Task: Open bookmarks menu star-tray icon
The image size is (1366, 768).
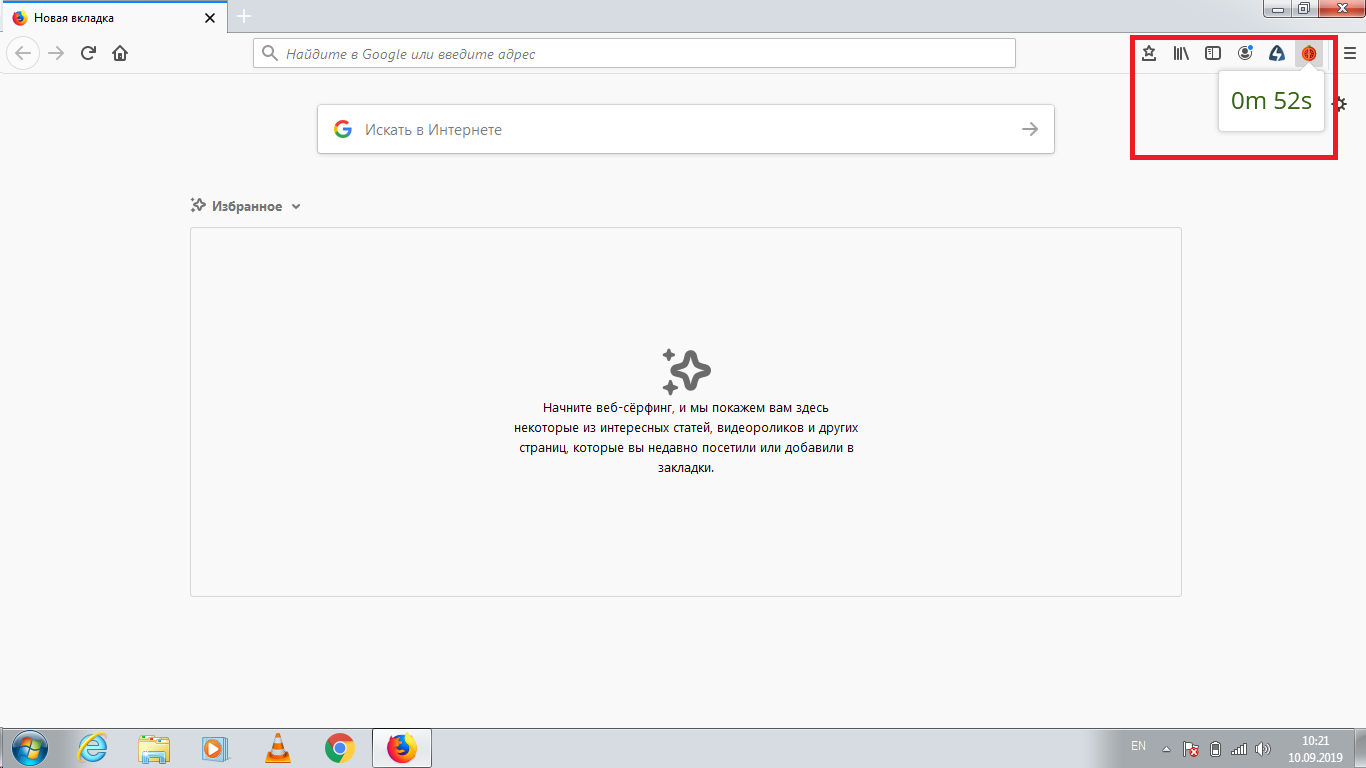Action: coord(1149,53)
